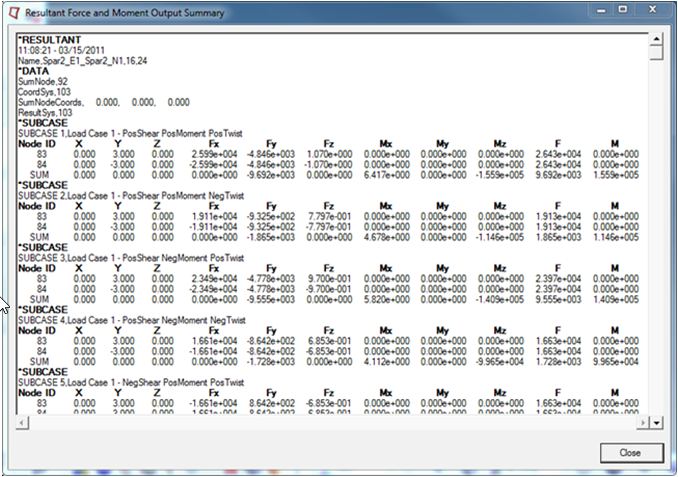Click the horizontal scrollbar left arrow
The image size is (678, 477).
click(x=21, y=423)
